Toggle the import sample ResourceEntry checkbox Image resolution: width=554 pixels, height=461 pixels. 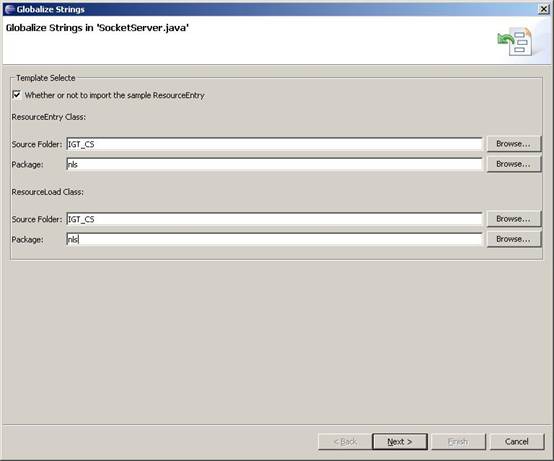pos(17,95)
